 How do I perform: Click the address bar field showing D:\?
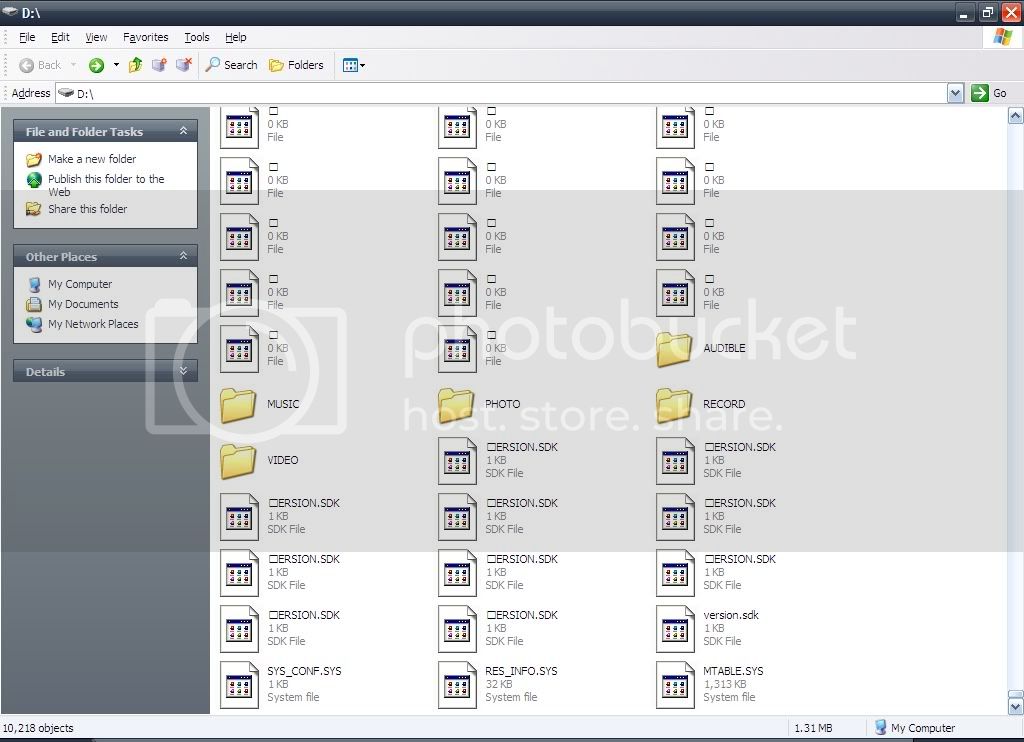pyautogui.click(x=501, y=93)
